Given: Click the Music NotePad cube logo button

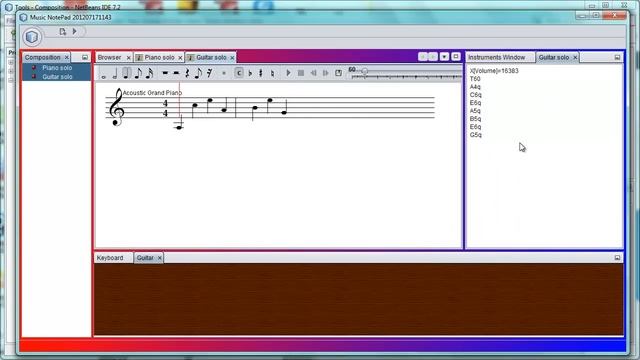Looking at the screenshot, I should pos(32,37).
